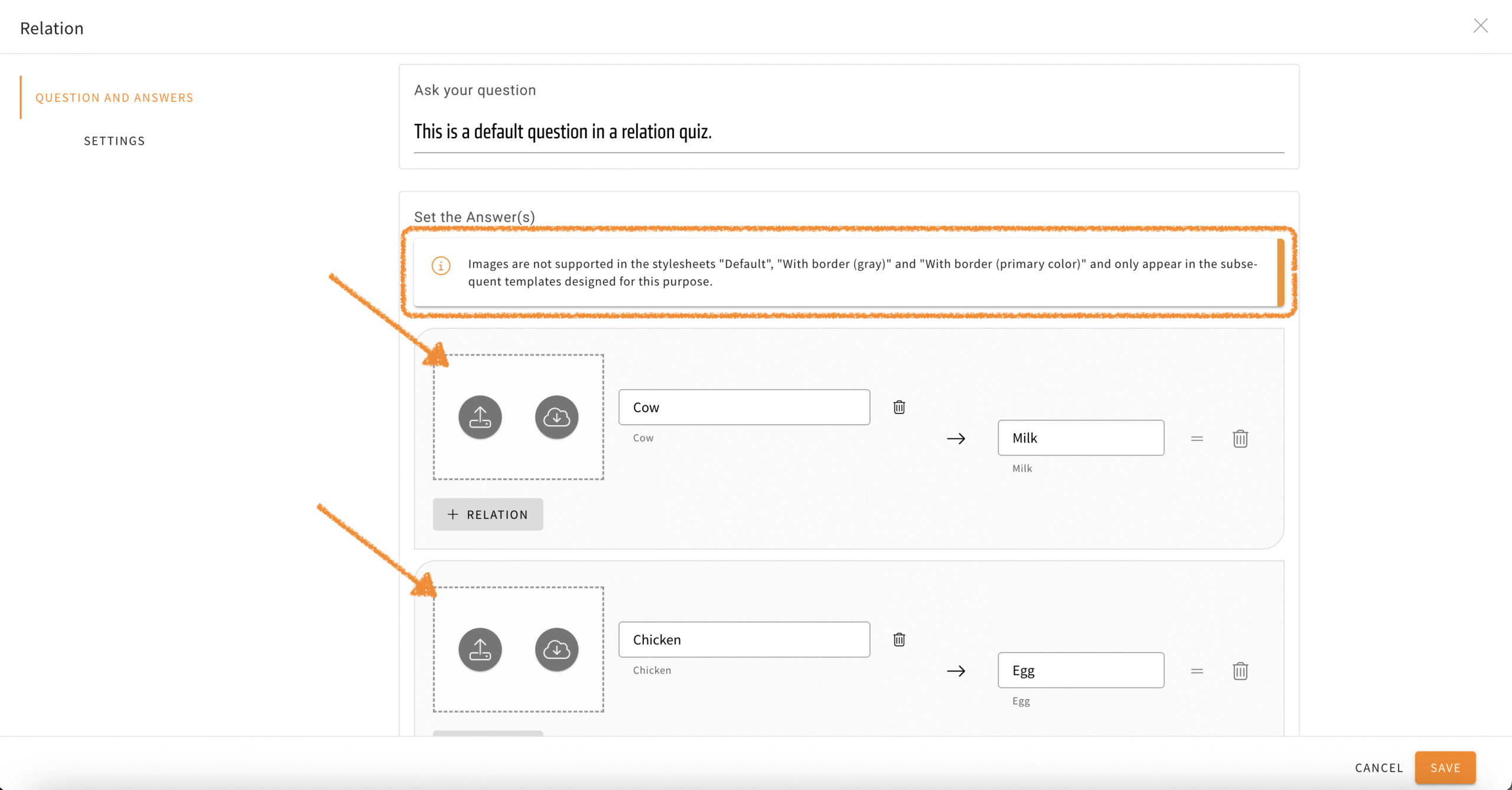The height and width of the screenshot is (790, 1512).
Task: Close the Relation dialog
Action: click(x=1480, y=26)
